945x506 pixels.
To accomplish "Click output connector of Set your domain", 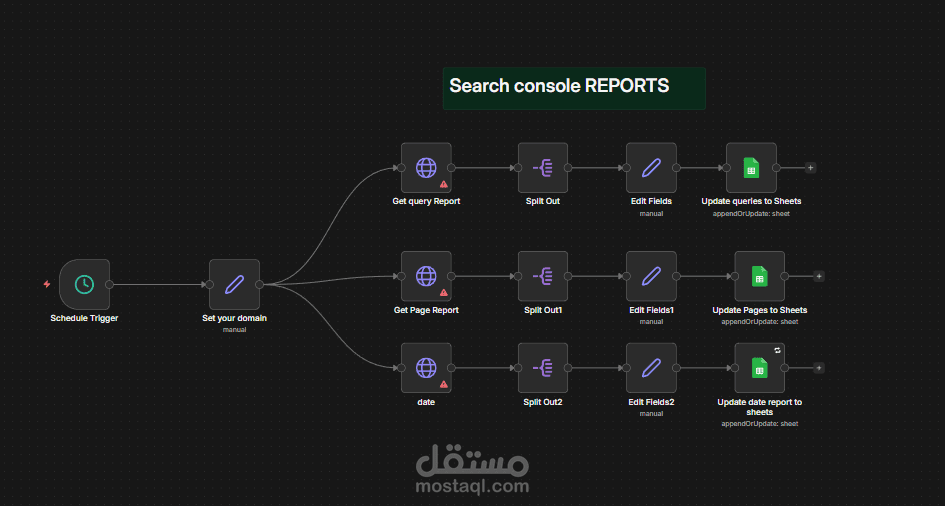I will click(259, 284).
